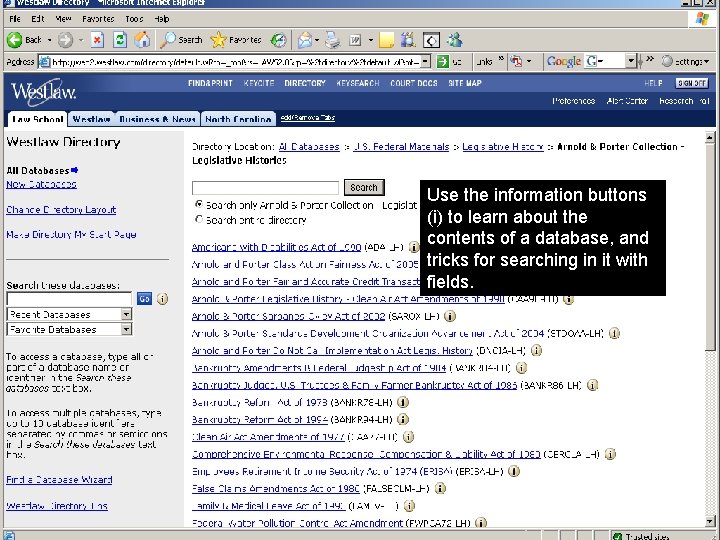Click the Sign Off button
The height and width of the screenshot is (540, 720).
(692, 83)
